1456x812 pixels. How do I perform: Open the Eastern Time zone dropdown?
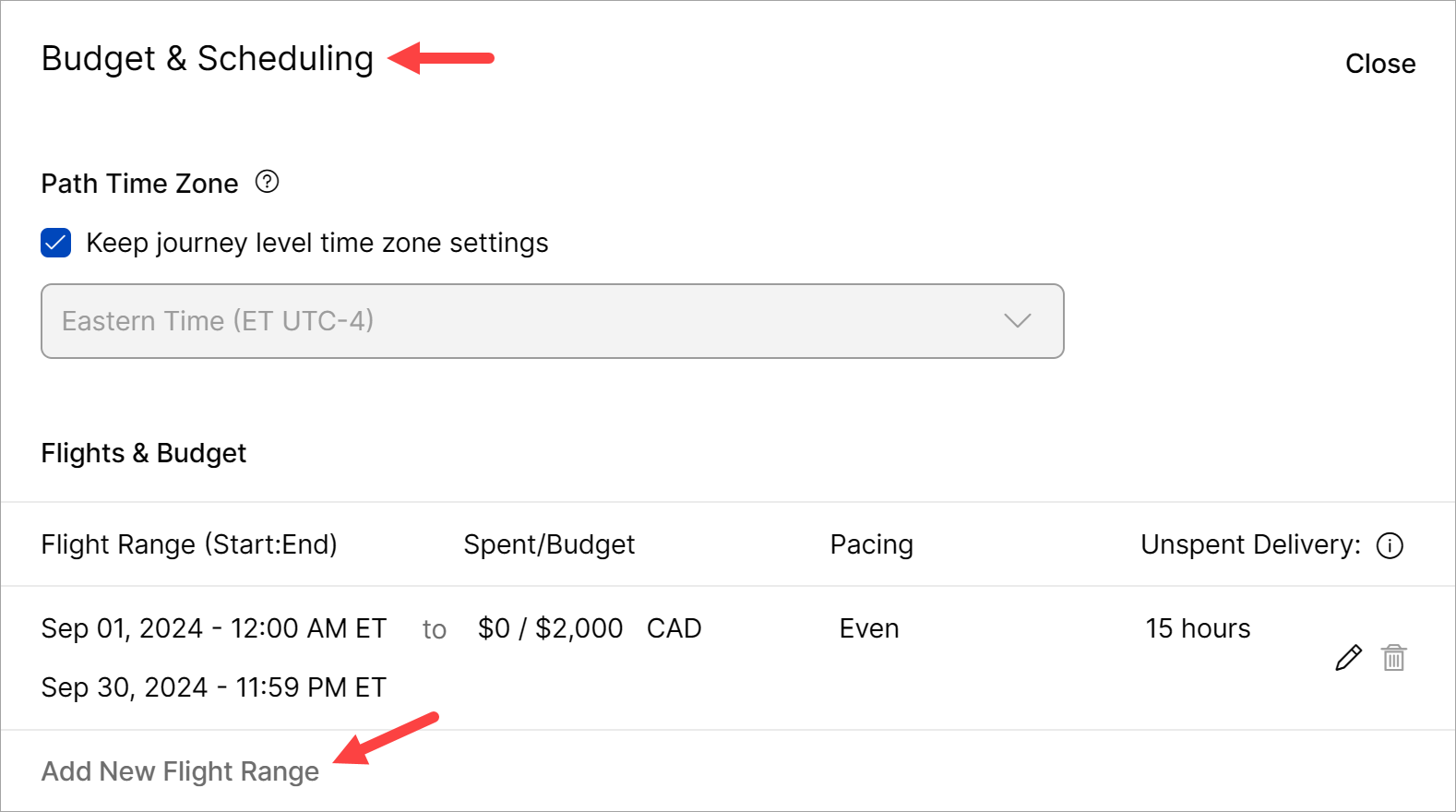552,321
